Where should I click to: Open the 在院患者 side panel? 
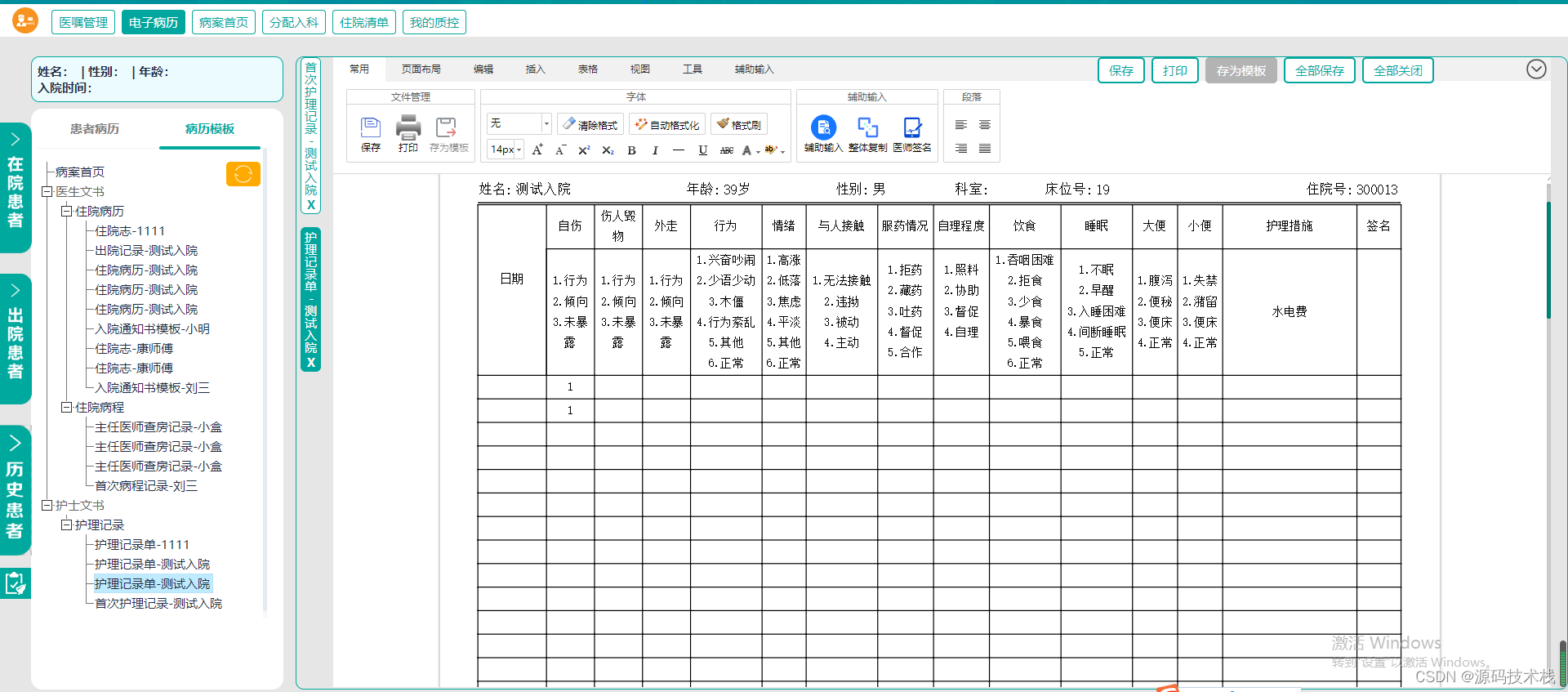coord(16,188)
